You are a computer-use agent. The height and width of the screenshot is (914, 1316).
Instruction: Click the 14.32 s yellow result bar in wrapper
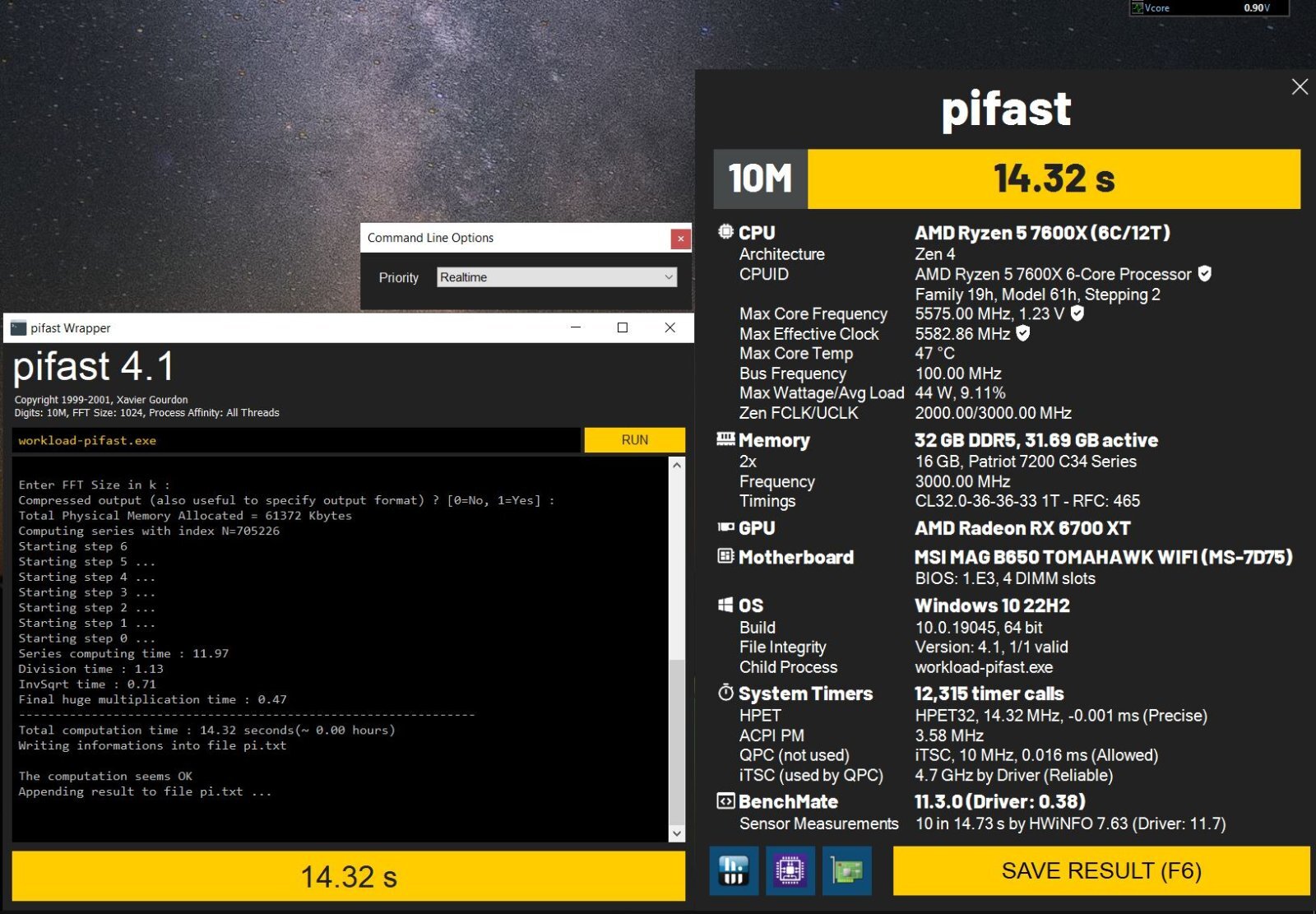point(349,876)
